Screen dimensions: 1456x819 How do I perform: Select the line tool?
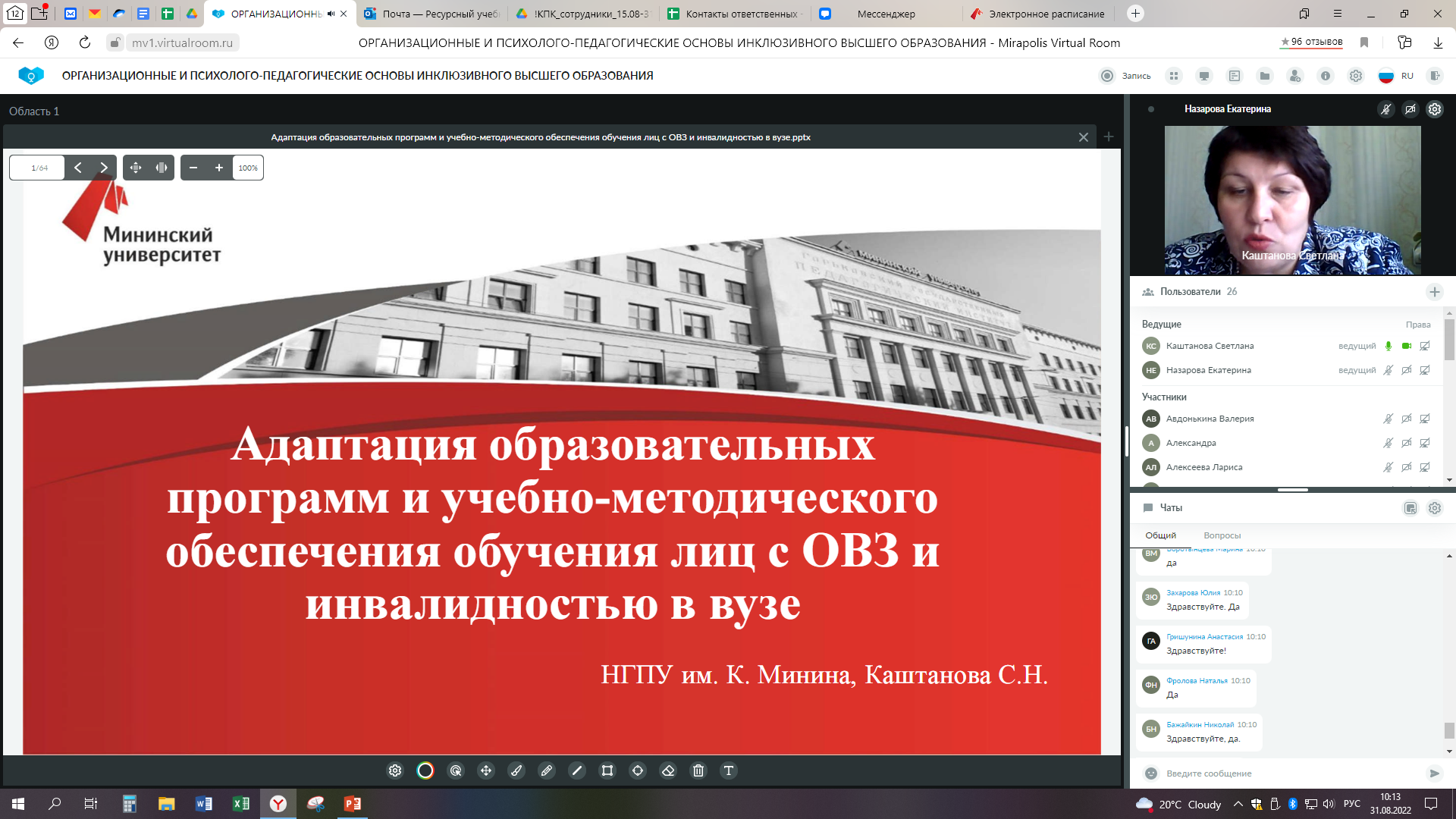click(577, 770)
